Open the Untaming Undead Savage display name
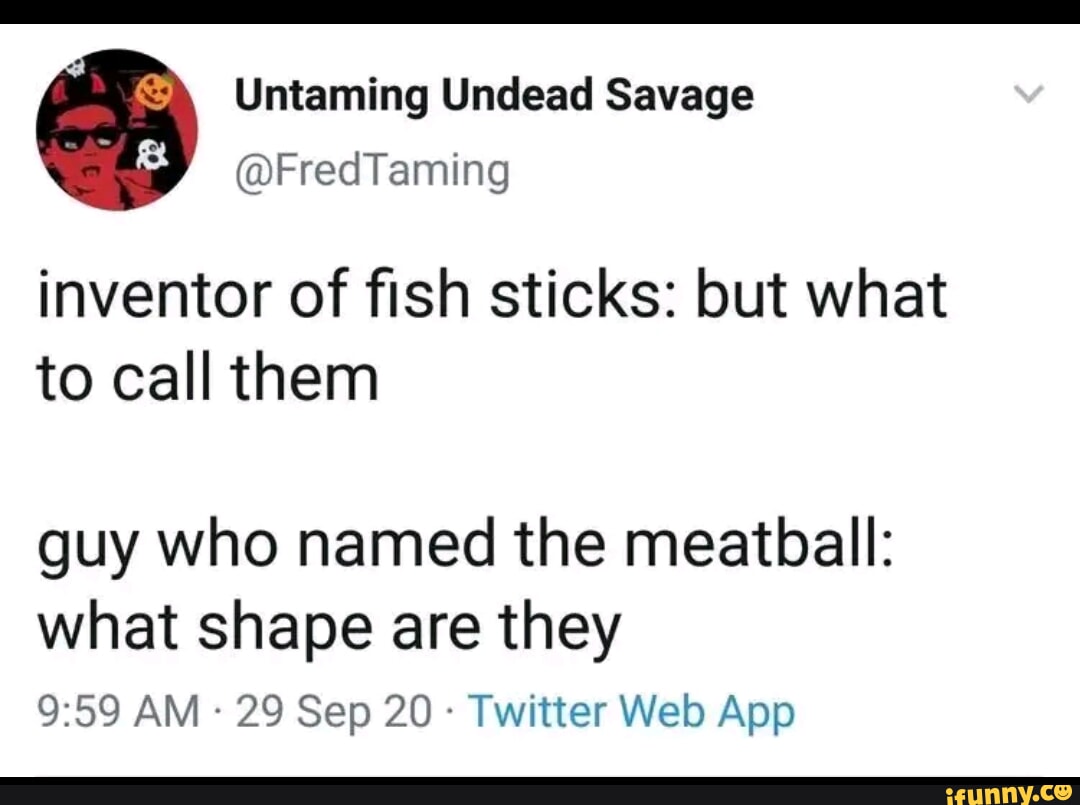Screen dimensions: 1080x805 pyautogui.click(x=494, y=96)
